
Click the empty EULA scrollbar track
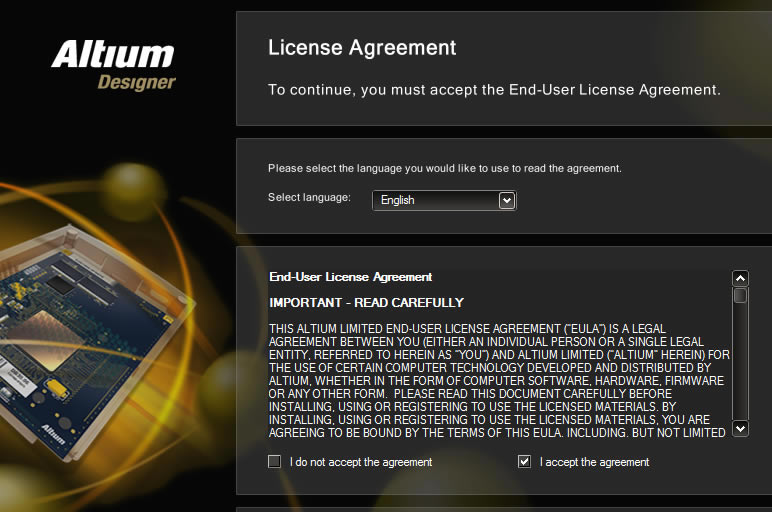tap(740, 362)
